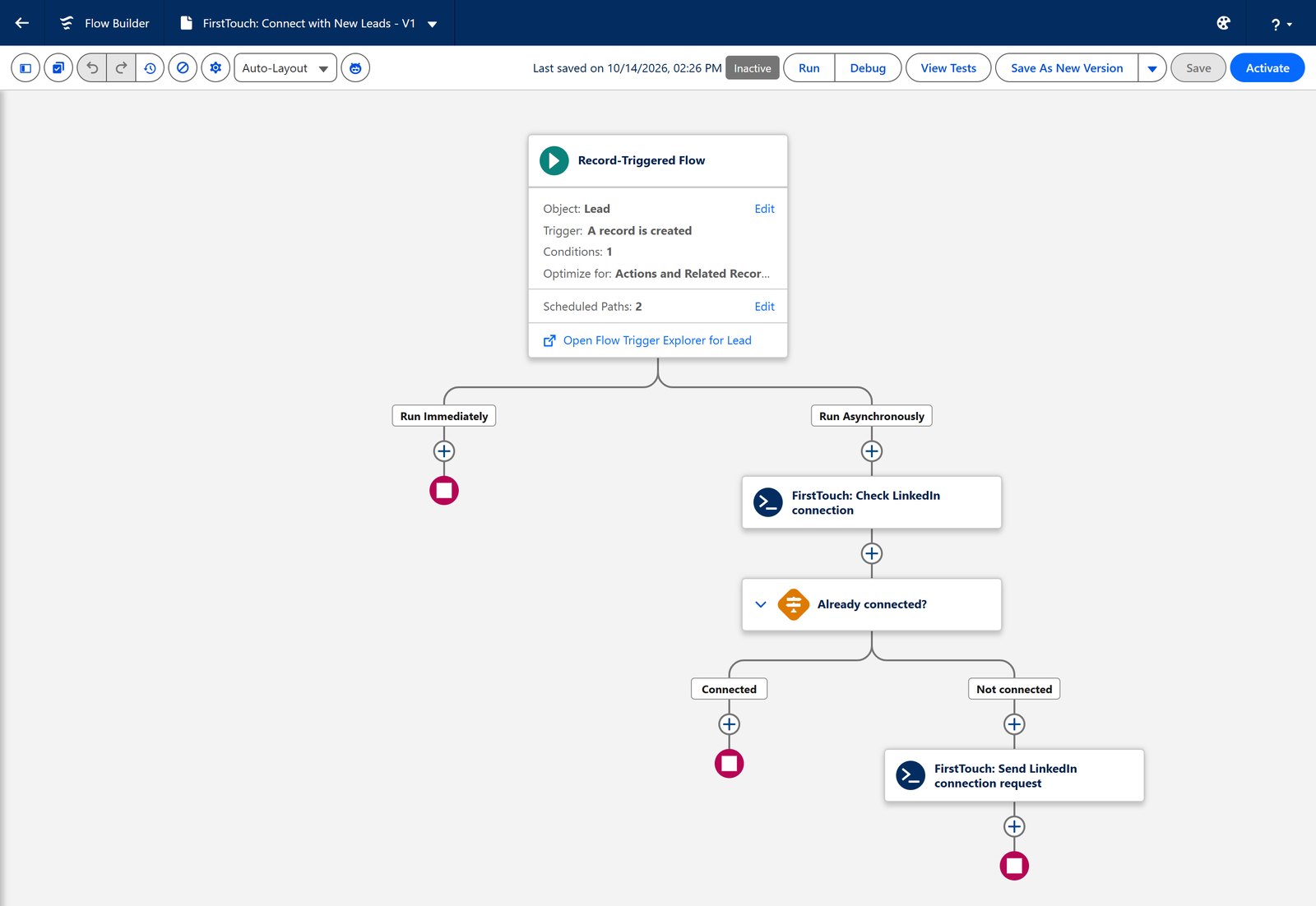Edit the Scheduled Paths
Screen dimensions: 1316x906
click(764, 307)
